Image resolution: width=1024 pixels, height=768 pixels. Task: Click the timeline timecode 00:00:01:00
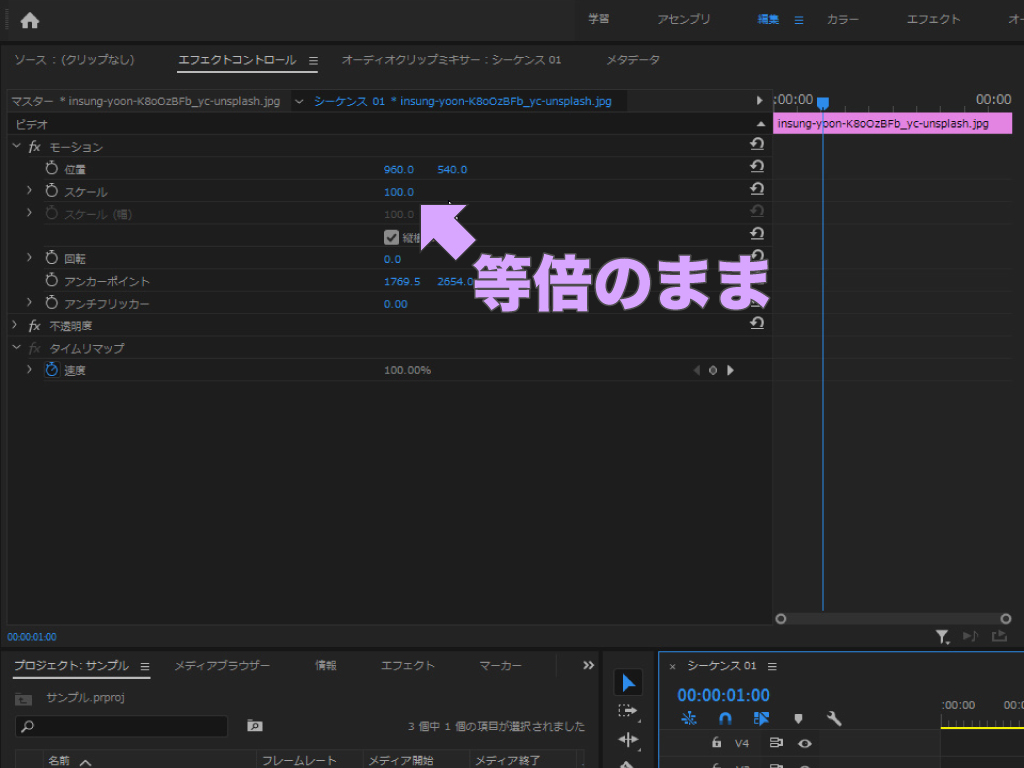723,695
